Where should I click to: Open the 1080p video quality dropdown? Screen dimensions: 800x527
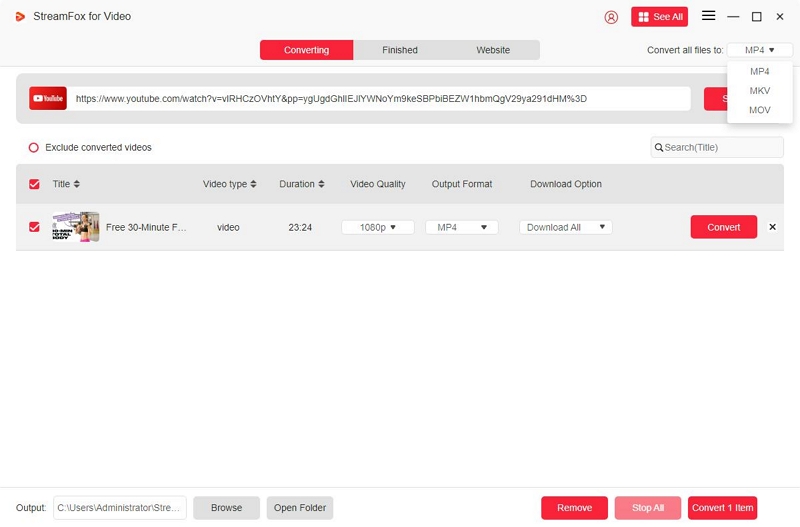pos(378,227)
